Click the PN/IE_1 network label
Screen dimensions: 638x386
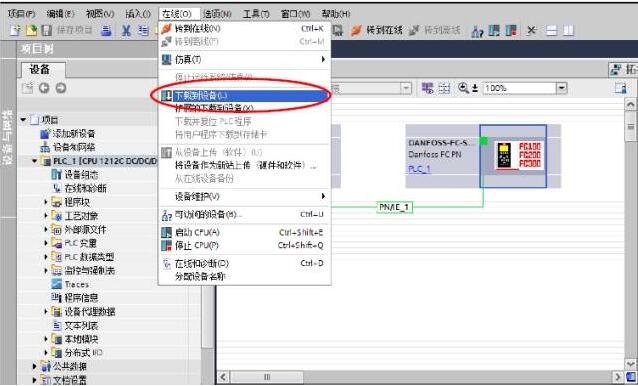coord(394,207)
